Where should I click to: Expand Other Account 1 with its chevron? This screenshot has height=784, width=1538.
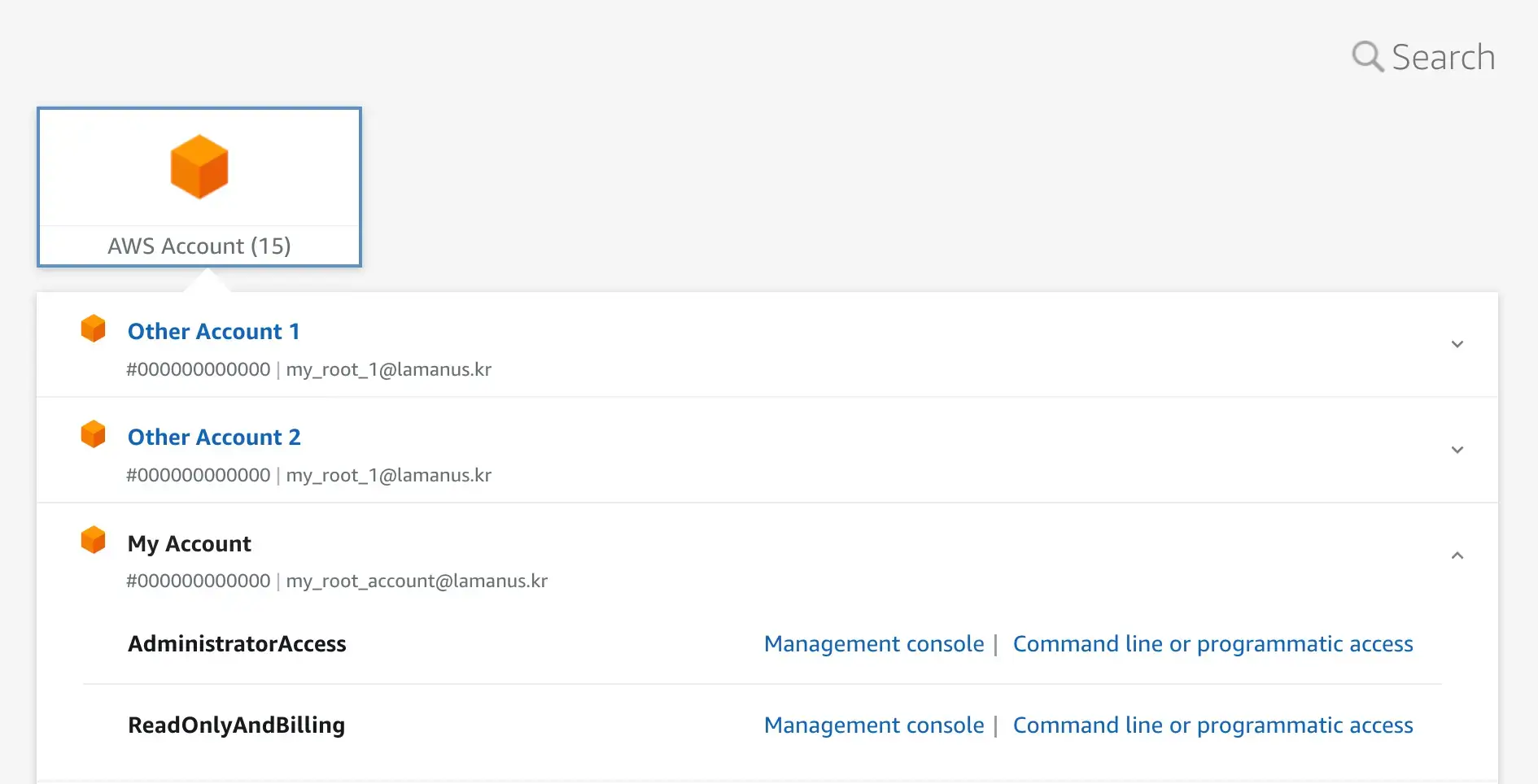[1457, 344]
